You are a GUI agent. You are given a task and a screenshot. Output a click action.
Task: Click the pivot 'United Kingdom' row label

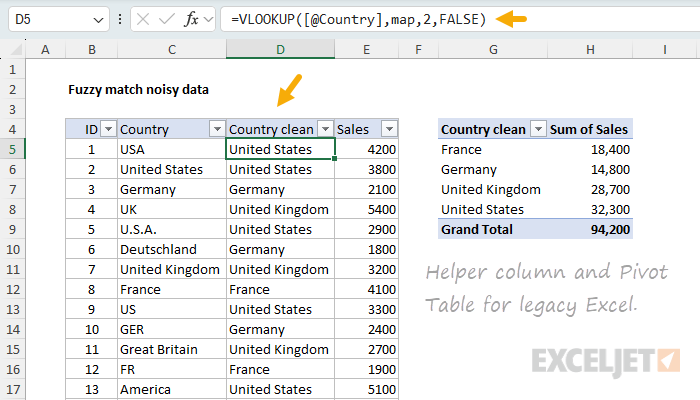click(491, 189)
